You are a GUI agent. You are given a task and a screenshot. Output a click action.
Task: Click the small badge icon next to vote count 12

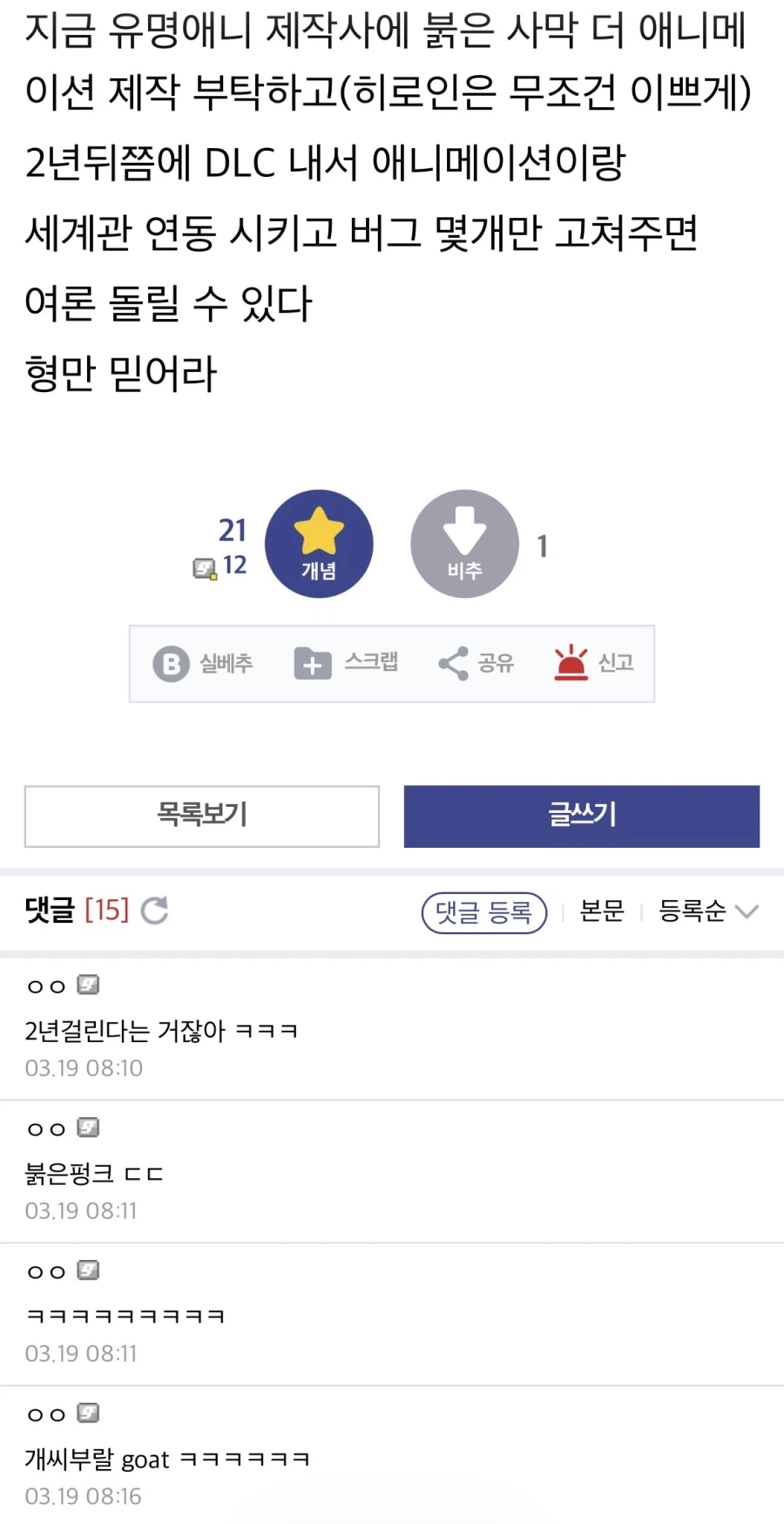(204, 568)
